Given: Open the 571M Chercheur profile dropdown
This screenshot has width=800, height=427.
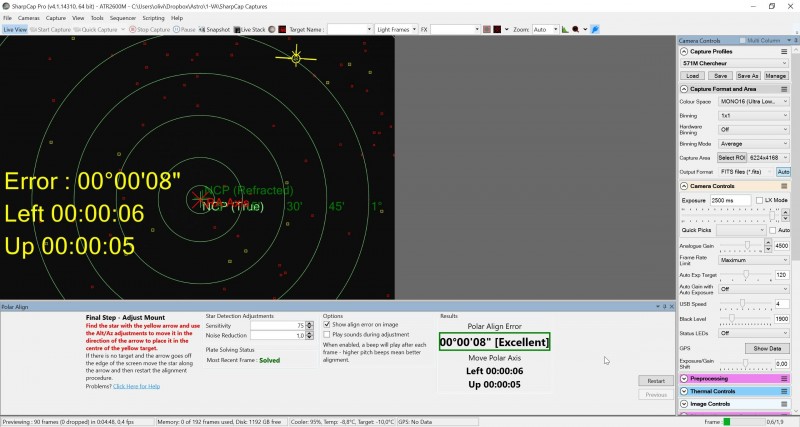Looking at the screenshot, I should 735,63.
